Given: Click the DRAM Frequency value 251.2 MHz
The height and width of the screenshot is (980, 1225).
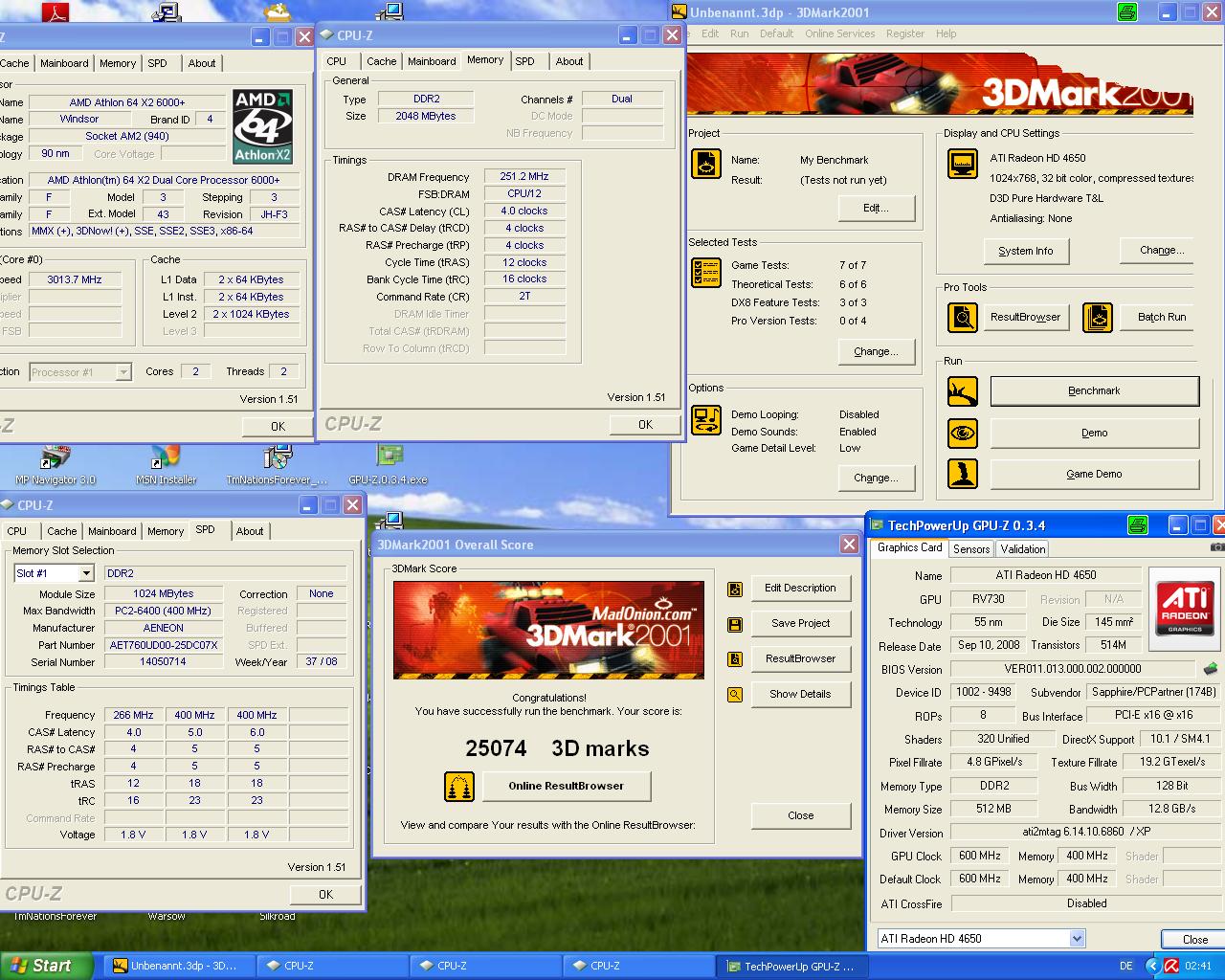Looking at the screenshot, I should pyautogui.click(x=524, y=177).
